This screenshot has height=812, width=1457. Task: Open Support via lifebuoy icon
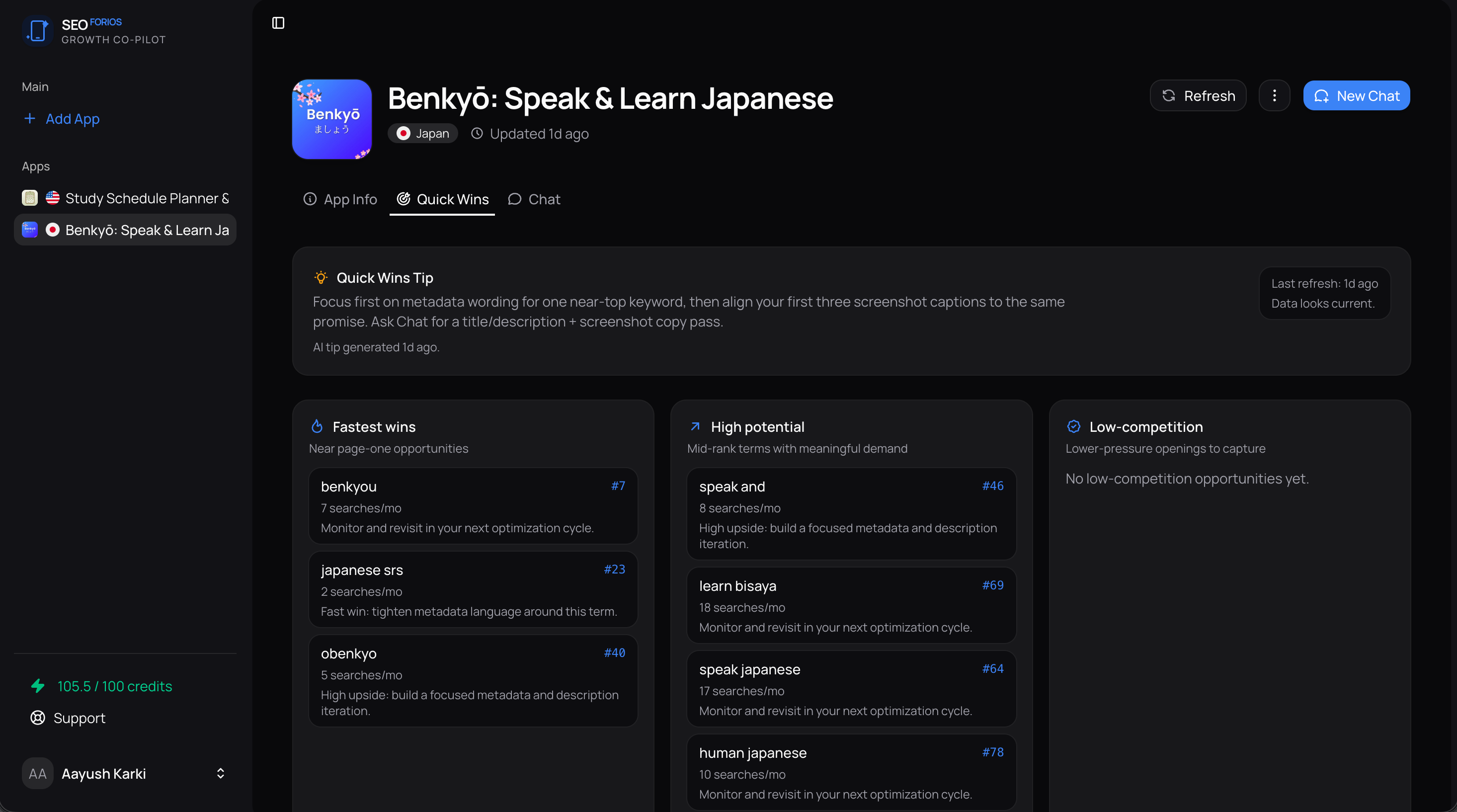click(38, 718)
